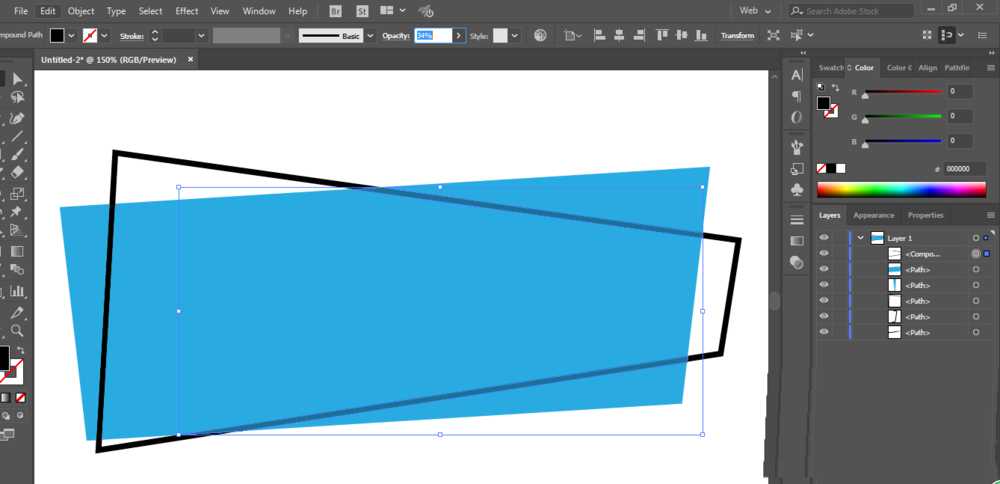
Task: Select the Zoom tool magnifier
Action: pos(17,330)
